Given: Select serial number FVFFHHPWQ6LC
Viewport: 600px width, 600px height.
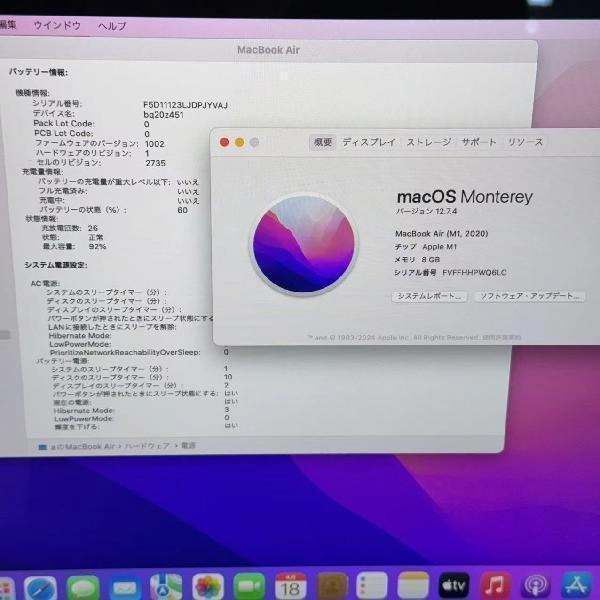Looking at the screenshot, I should (x=474, y=272).
